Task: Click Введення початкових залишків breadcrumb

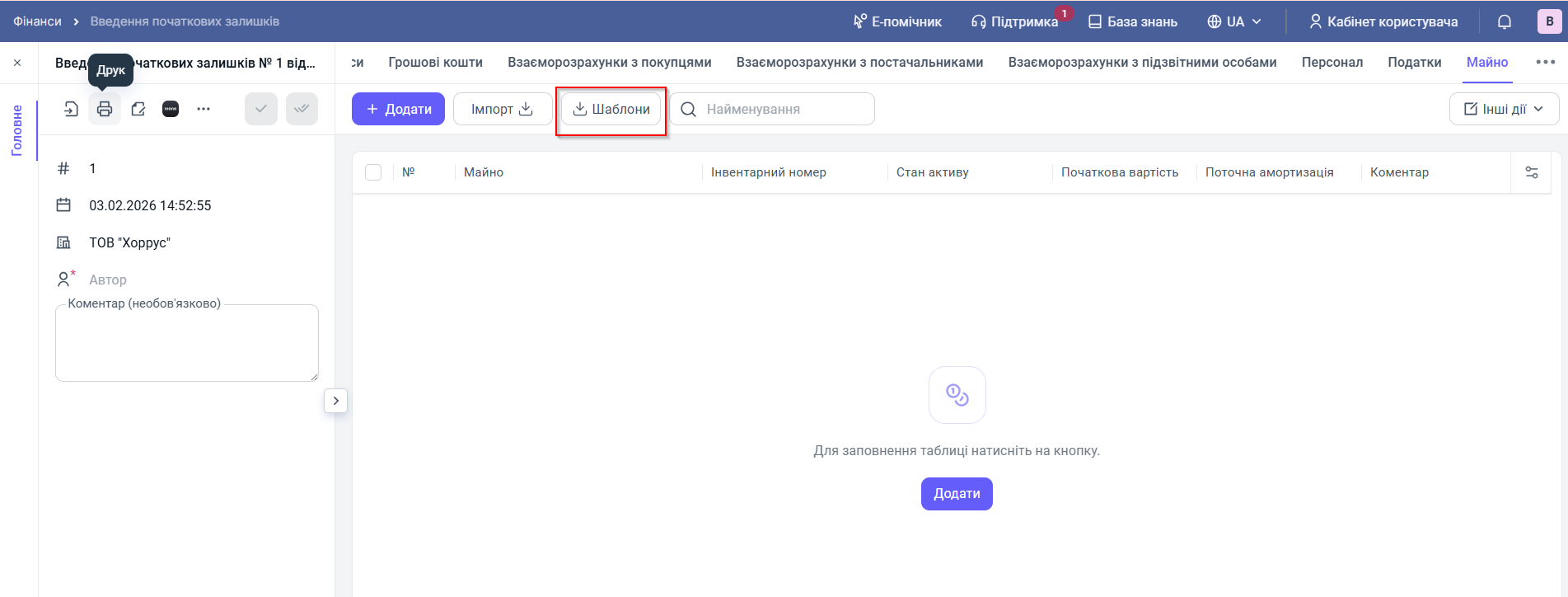Action: [185, 21]
